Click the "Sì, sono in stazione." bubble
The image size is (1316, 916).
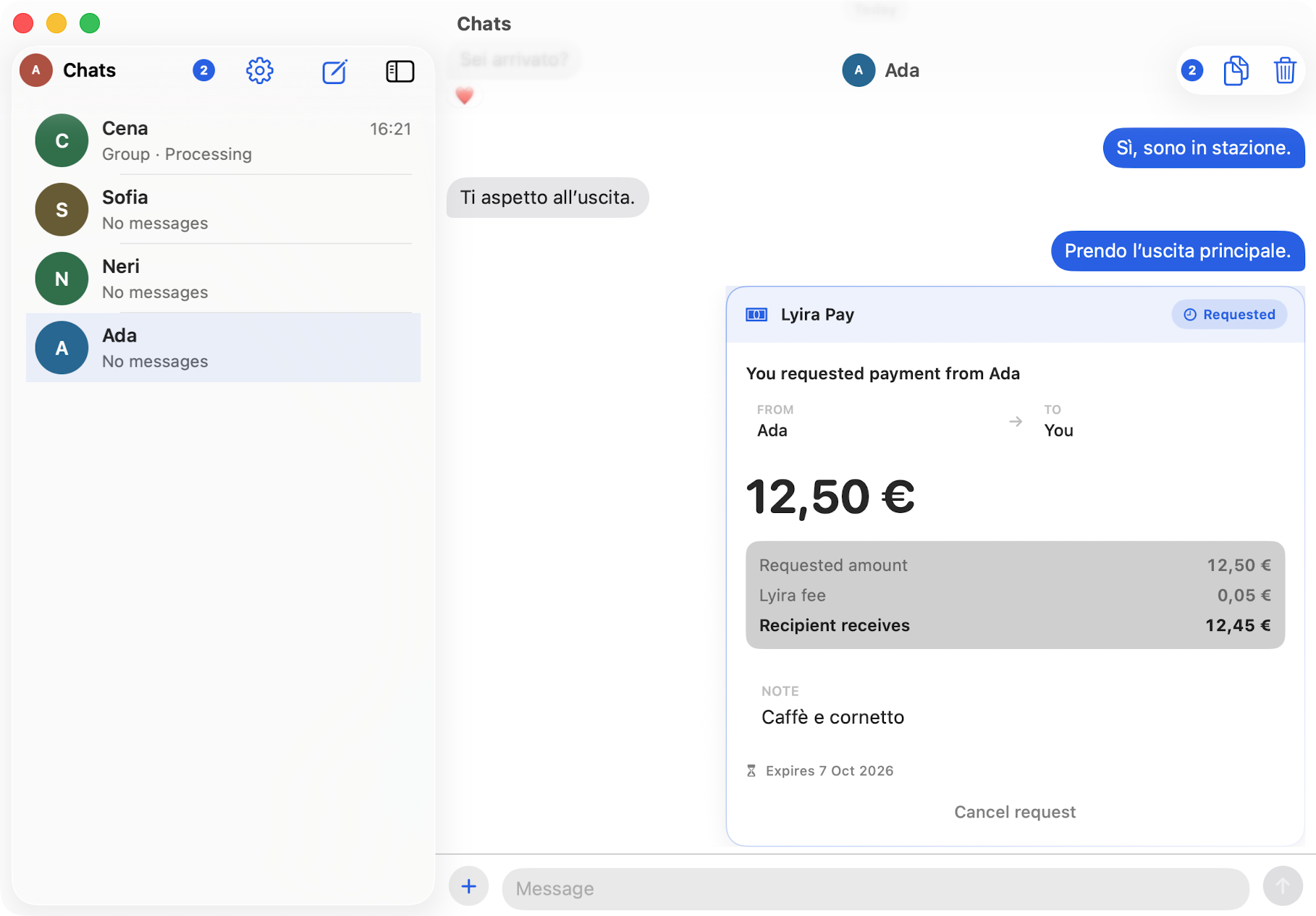1203,148
